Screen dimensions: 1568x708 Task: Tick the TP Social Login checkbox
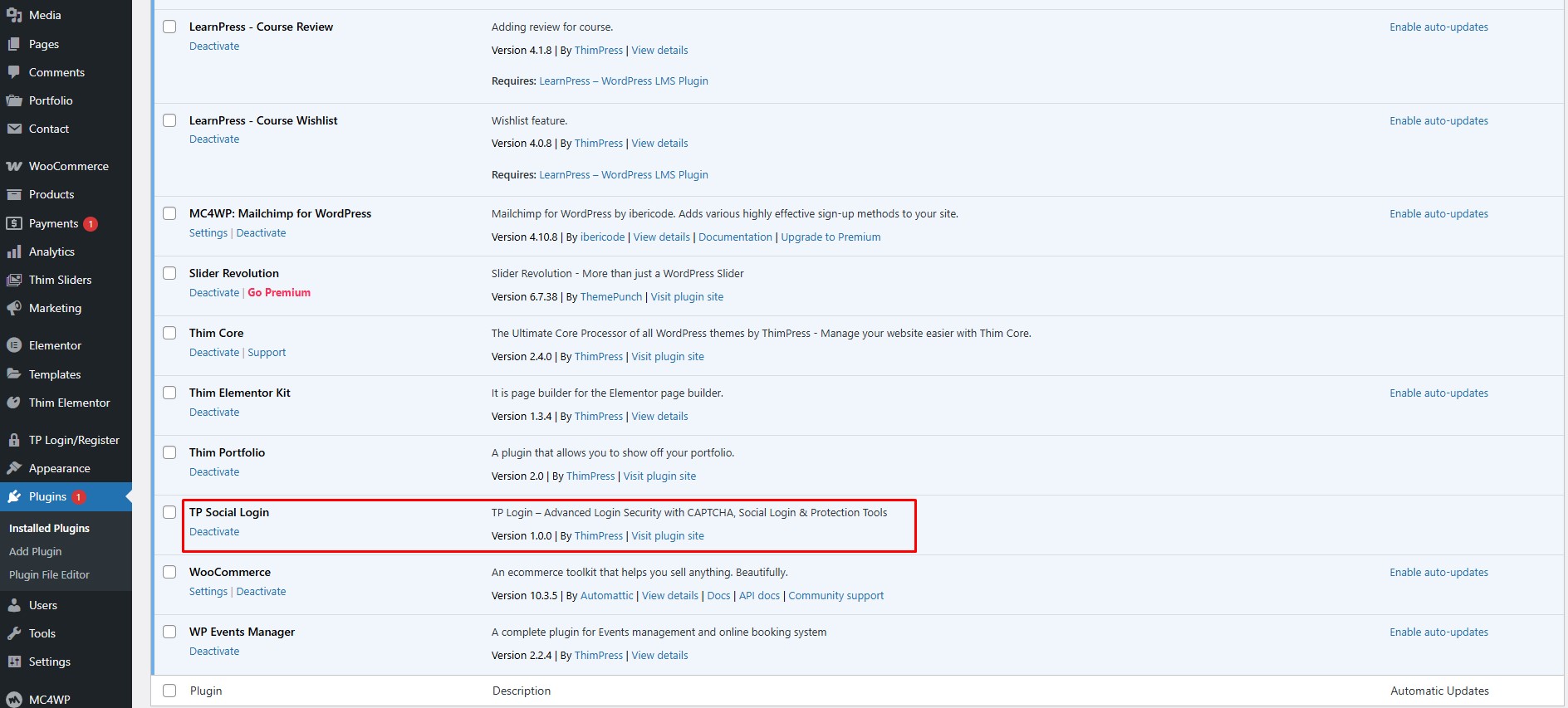(x=169, y=512)
